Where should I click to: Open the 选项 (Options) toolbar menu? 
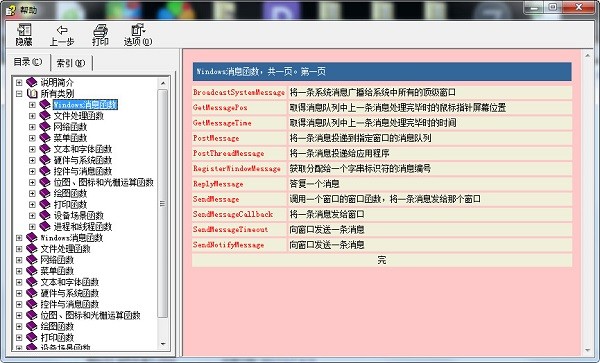coord(137,34)
